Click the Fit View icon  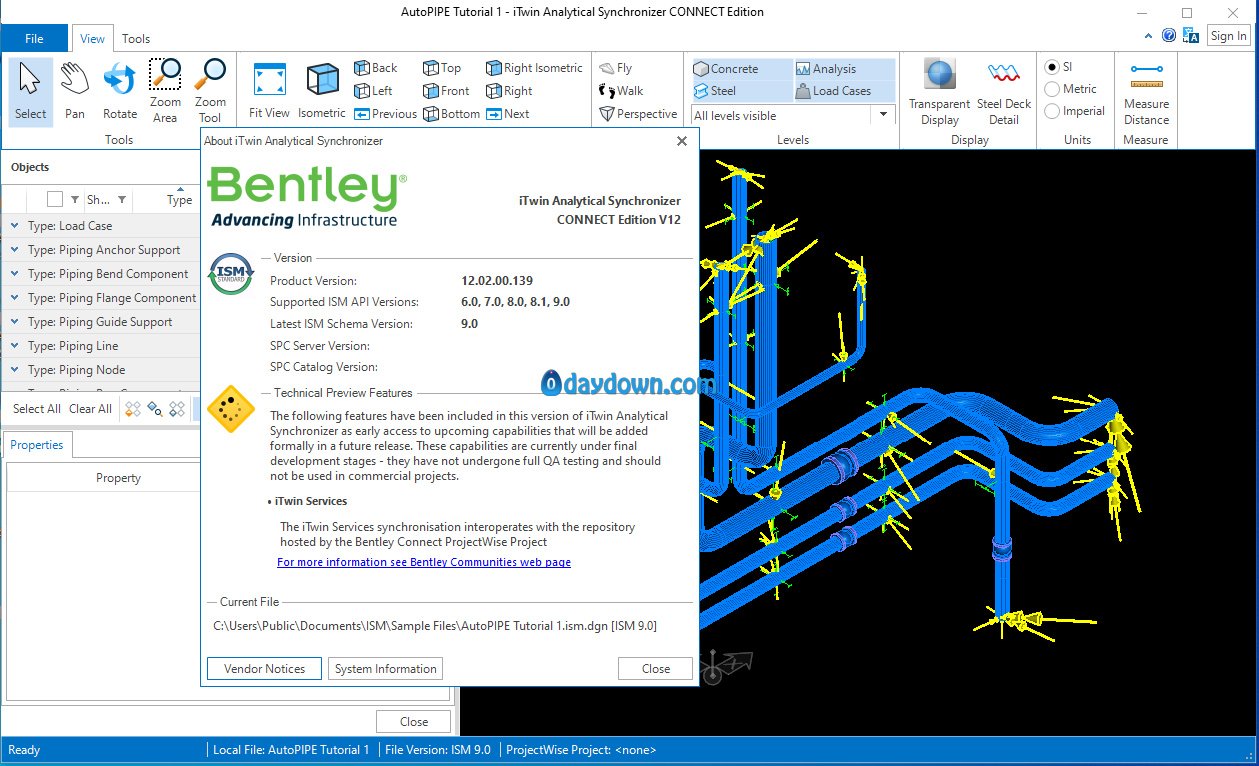click(x=269, y=90)
